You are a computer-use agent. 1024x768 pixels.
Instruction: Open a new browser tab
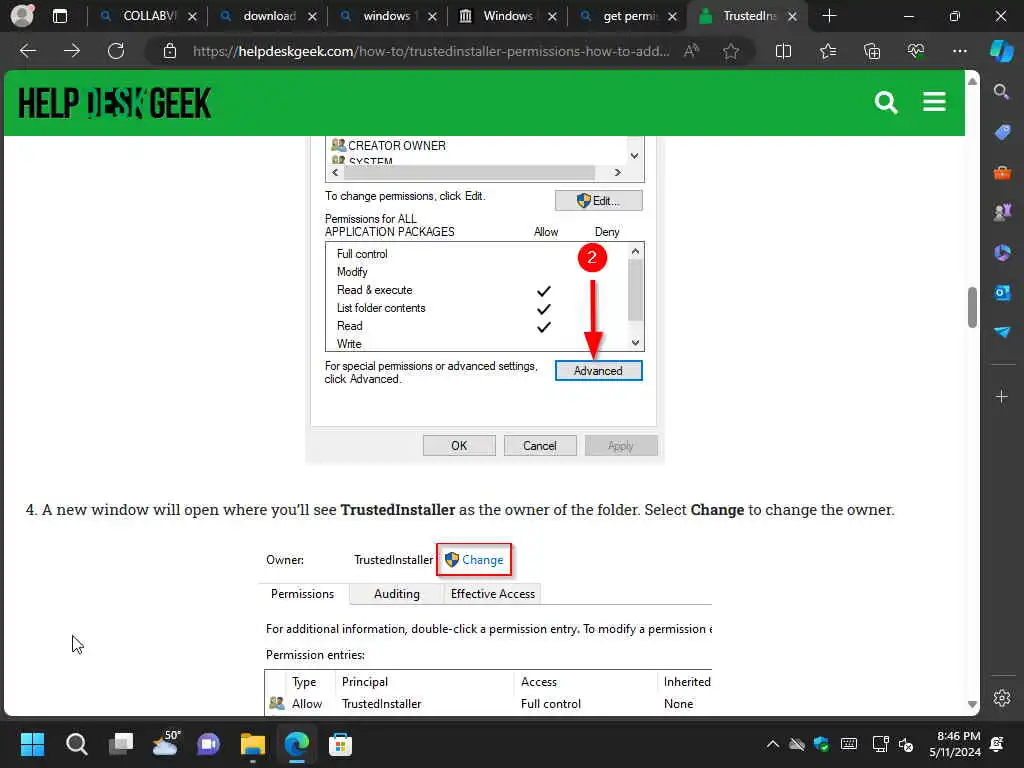(x=829, y=16)
